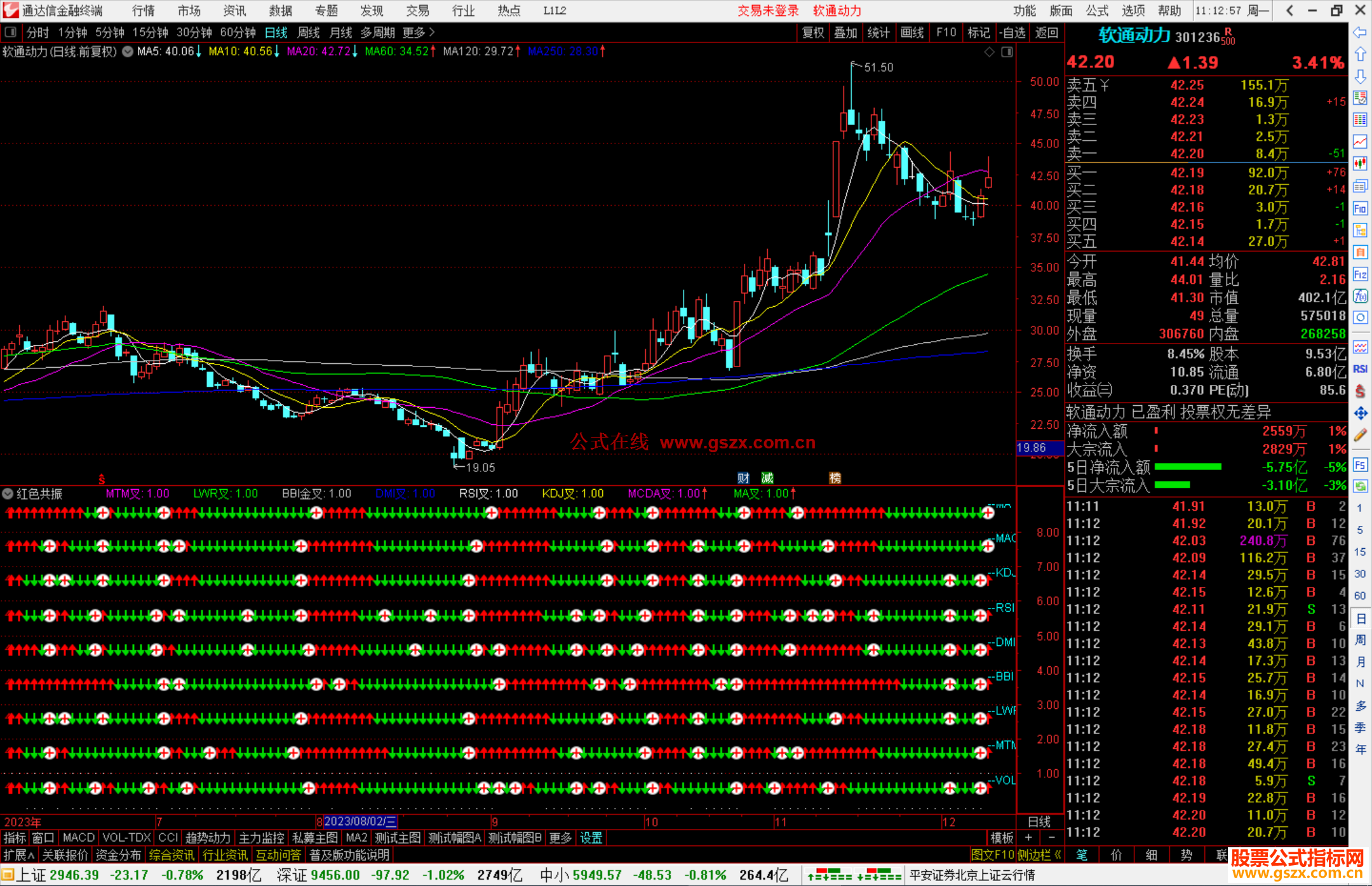Open the F10 company info sidebar icon
Viewport: 1372px width, 886px height.
click(x=1360, y=208)
